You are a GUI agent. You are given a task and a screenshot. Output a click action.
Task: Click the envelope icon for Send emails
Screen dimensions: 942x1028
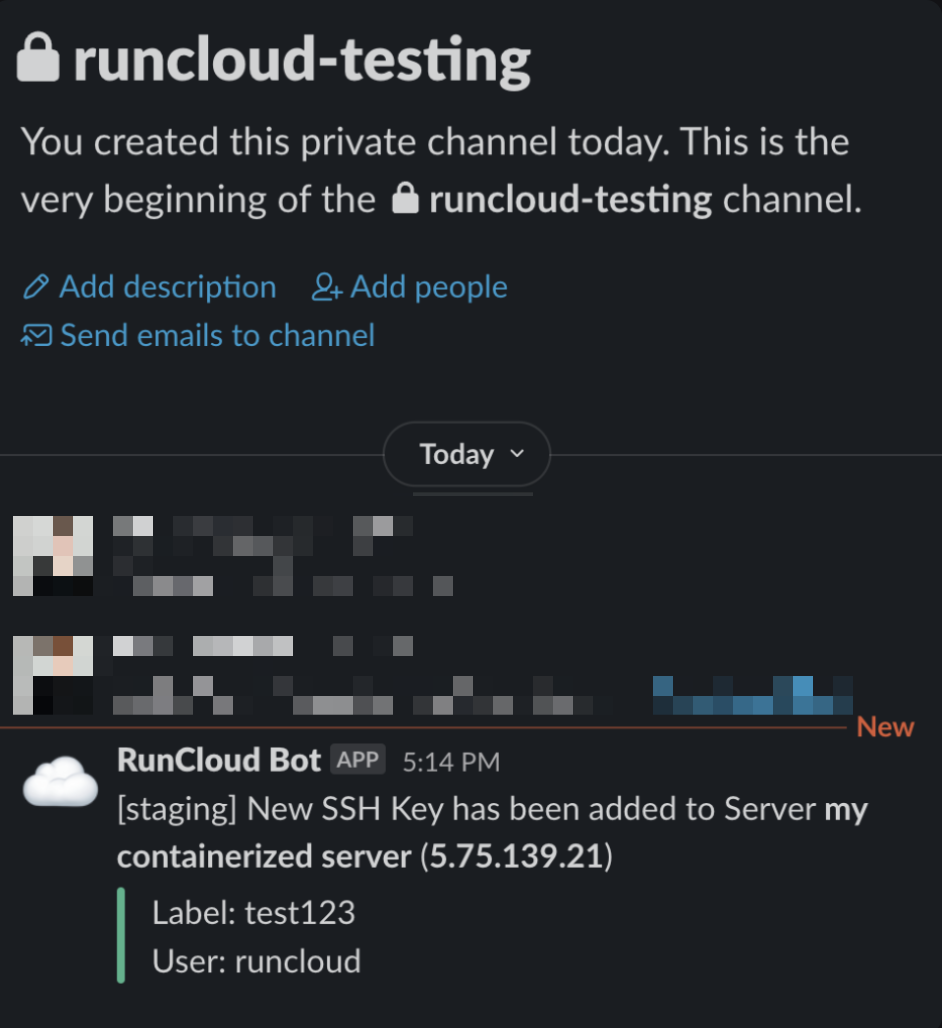coord(36,335)
